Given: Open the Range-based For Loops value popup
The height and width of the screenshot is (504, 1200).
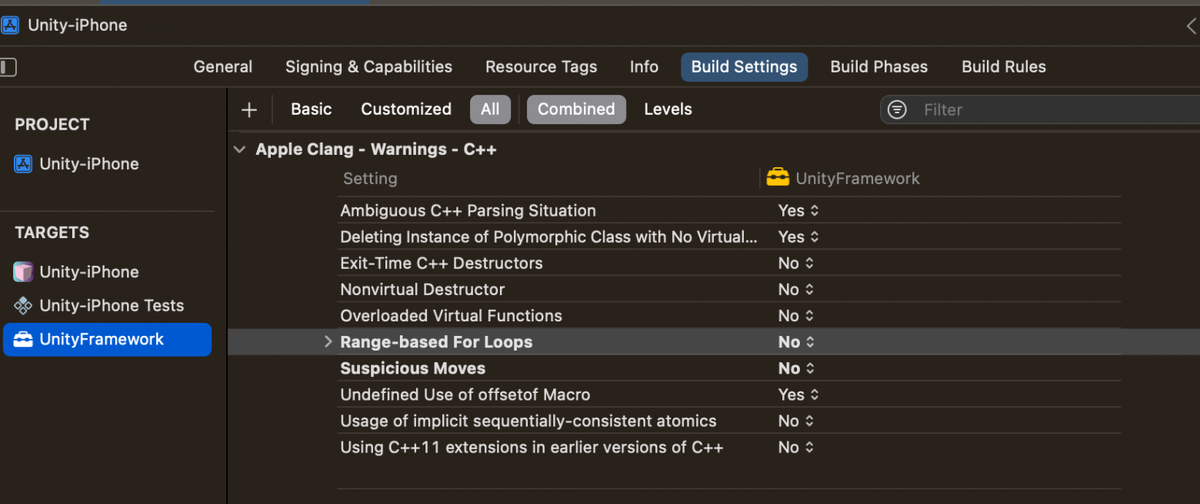Looking at the screenshot, I should point(797,342).
